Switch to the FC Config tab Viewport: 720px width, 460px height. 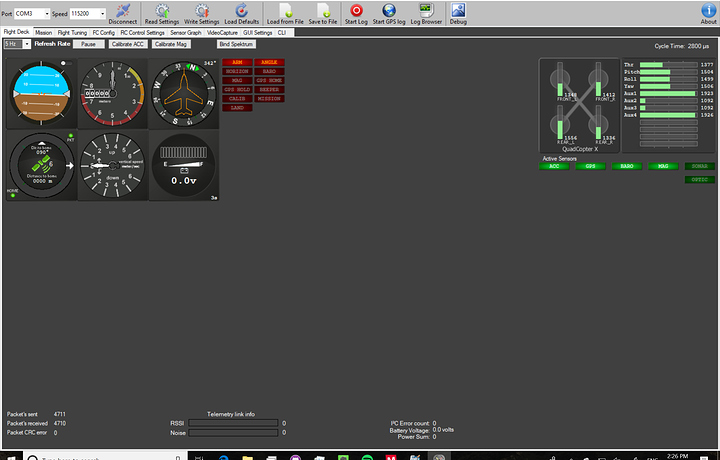click(x=104, y=33)
